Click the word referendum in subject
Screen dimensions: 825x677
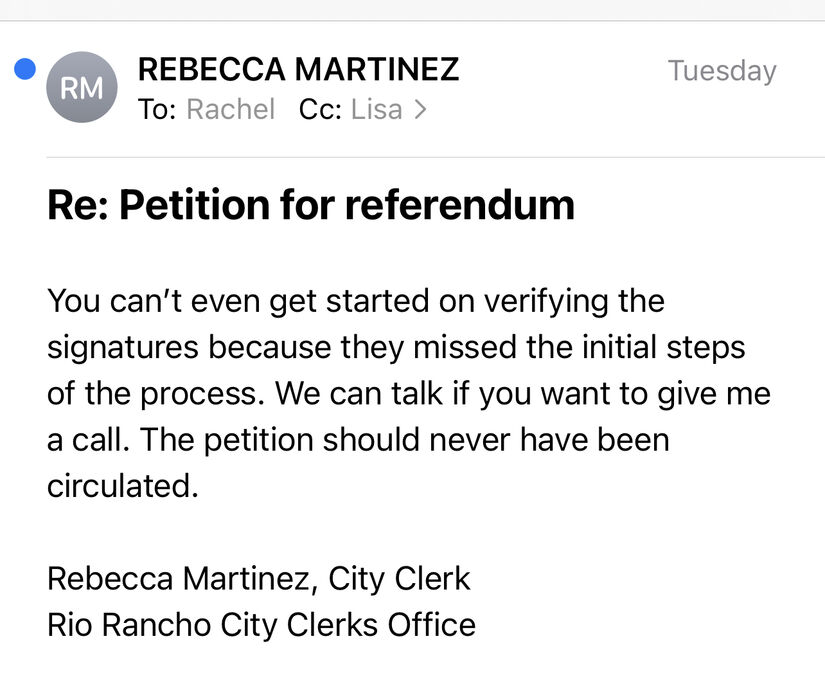459,205
